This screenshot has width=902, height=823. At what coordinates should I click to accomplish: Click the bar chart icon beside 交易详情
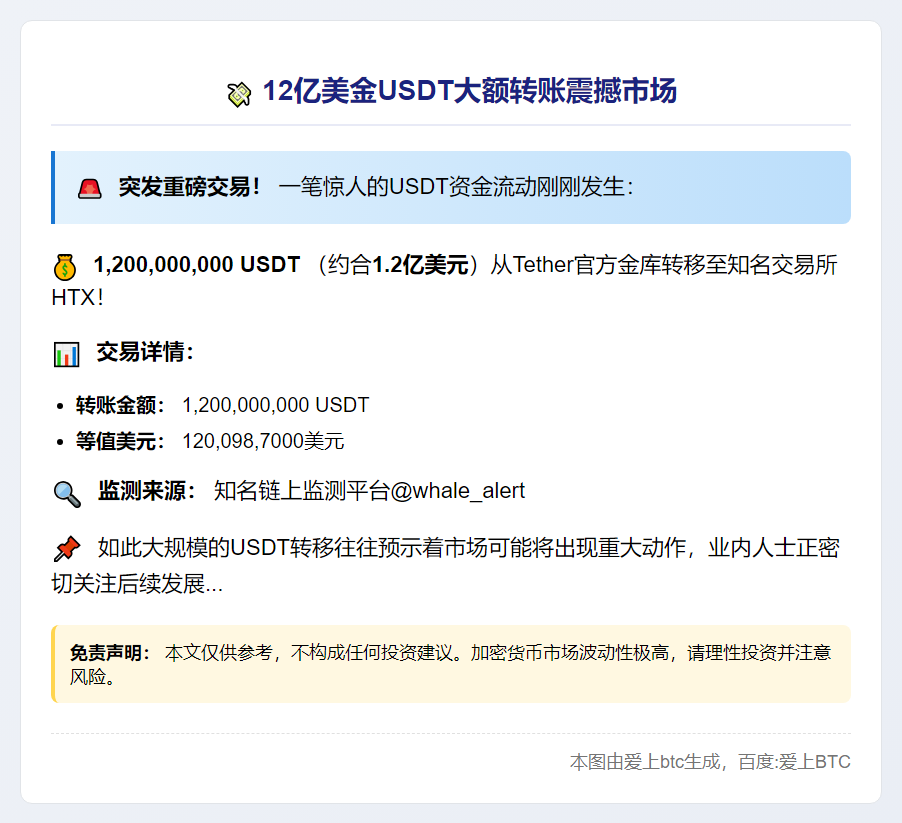click(66, 354)
